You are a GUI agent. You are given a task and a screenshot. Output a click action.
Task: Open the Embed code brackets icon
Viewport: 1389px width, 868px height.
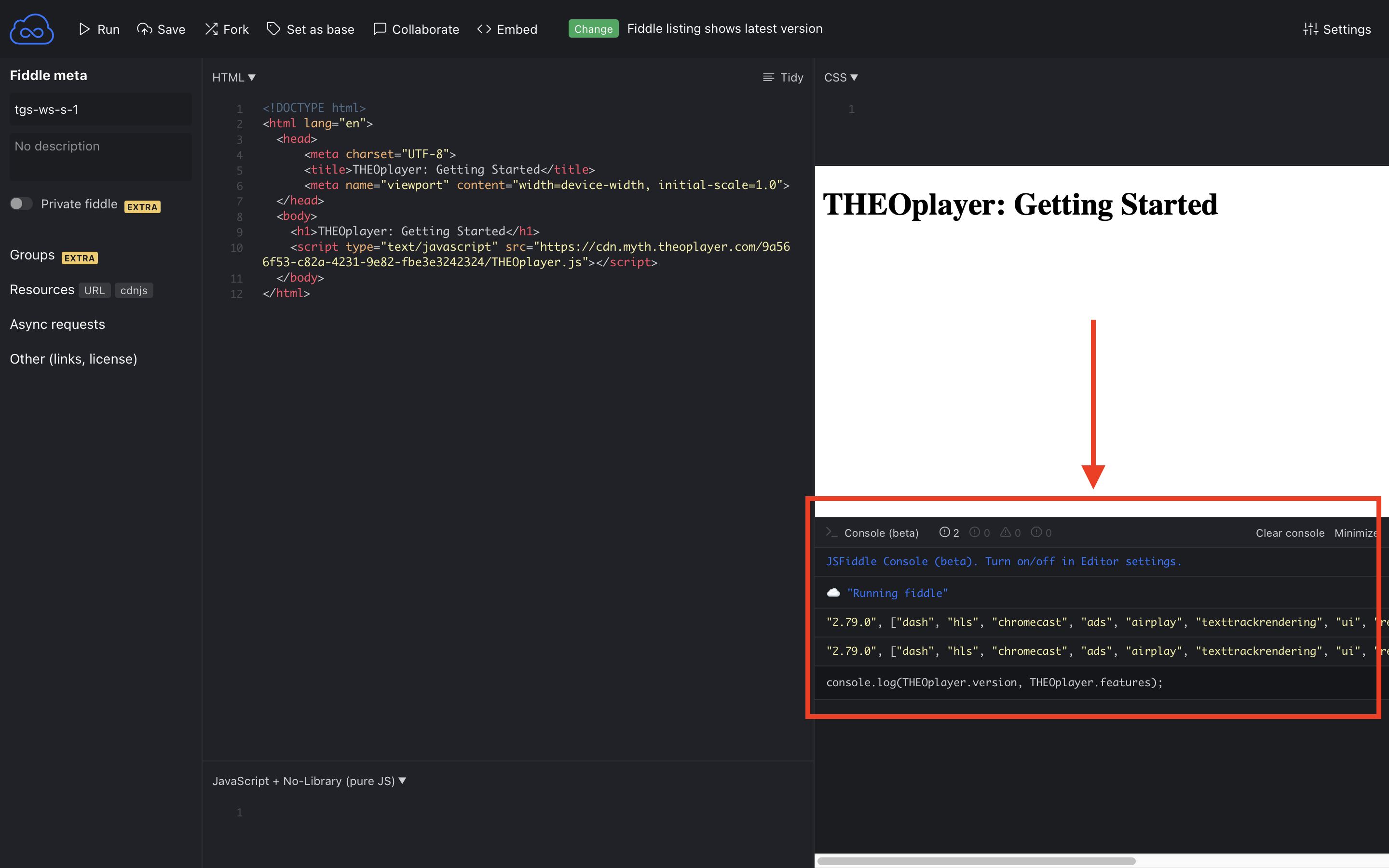(484, 29)
